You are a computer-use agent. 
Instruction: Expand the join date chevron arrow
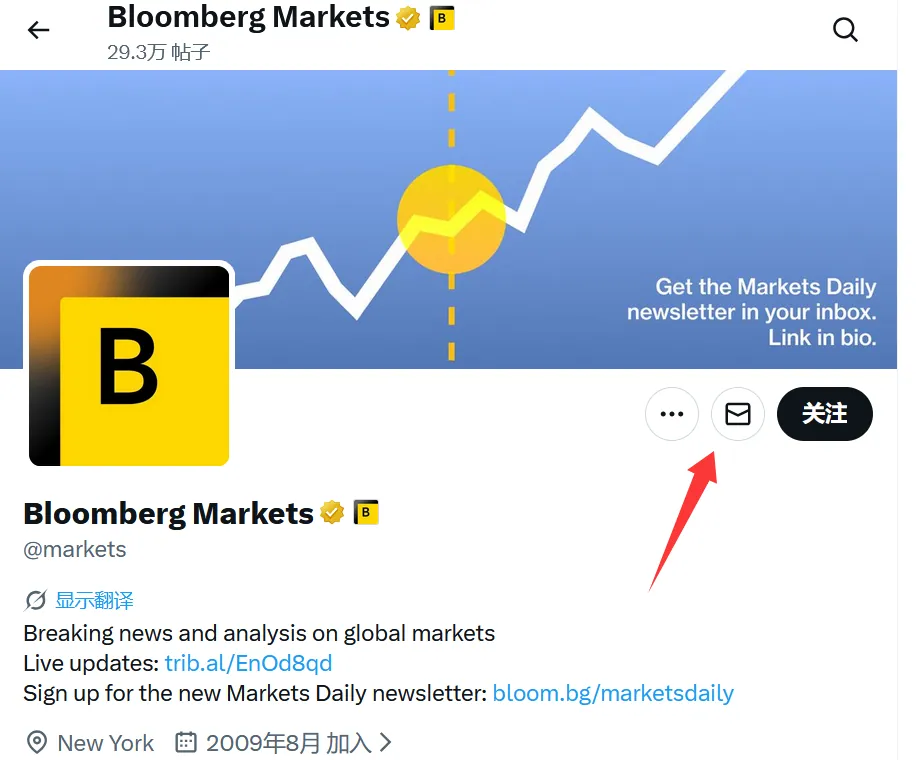coord(386,743)
